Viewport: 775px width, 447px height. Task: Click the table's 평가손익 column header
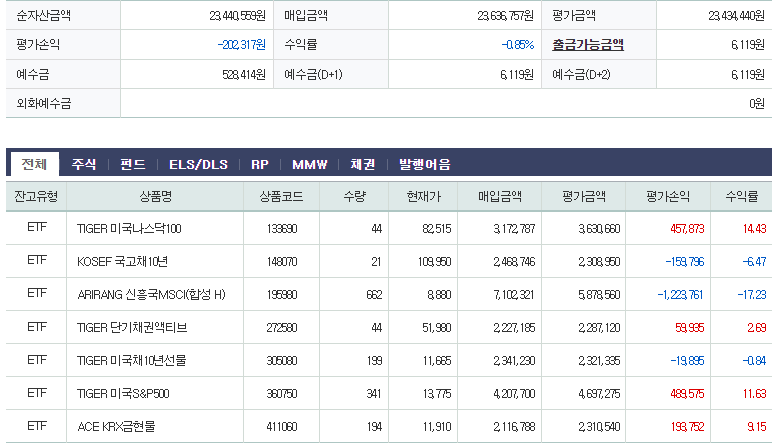pyautogui.click(x=668, y=197)
